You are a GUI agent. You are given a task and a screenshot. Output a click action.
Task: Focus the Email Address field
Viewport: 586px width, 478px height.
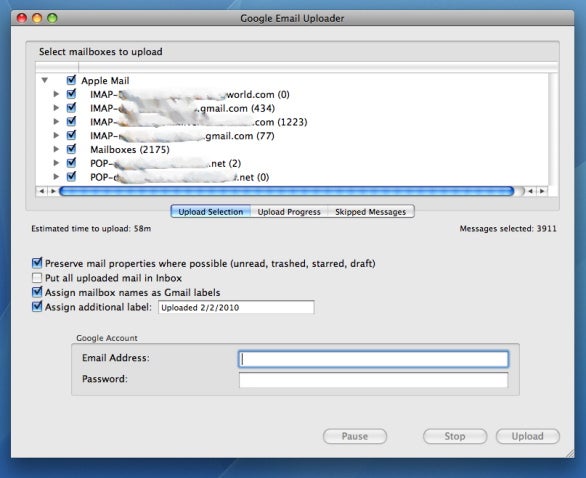(373, 359)
